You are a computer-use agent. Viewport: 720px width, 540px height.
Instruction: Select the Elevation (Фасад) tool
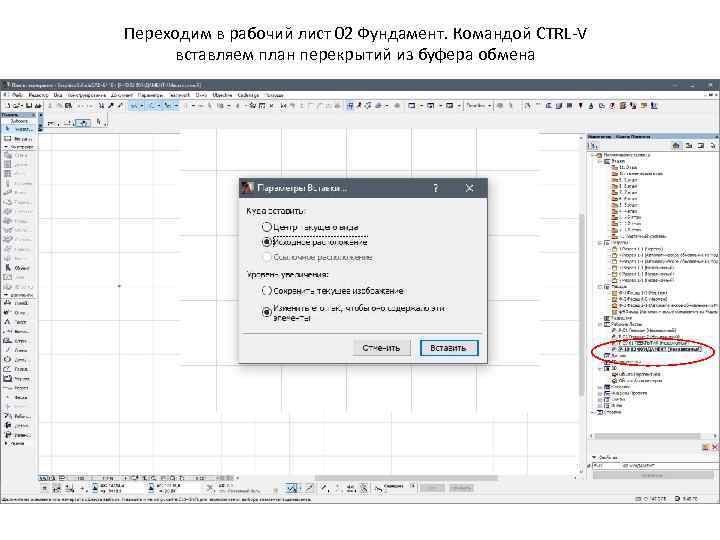(18, 397)
